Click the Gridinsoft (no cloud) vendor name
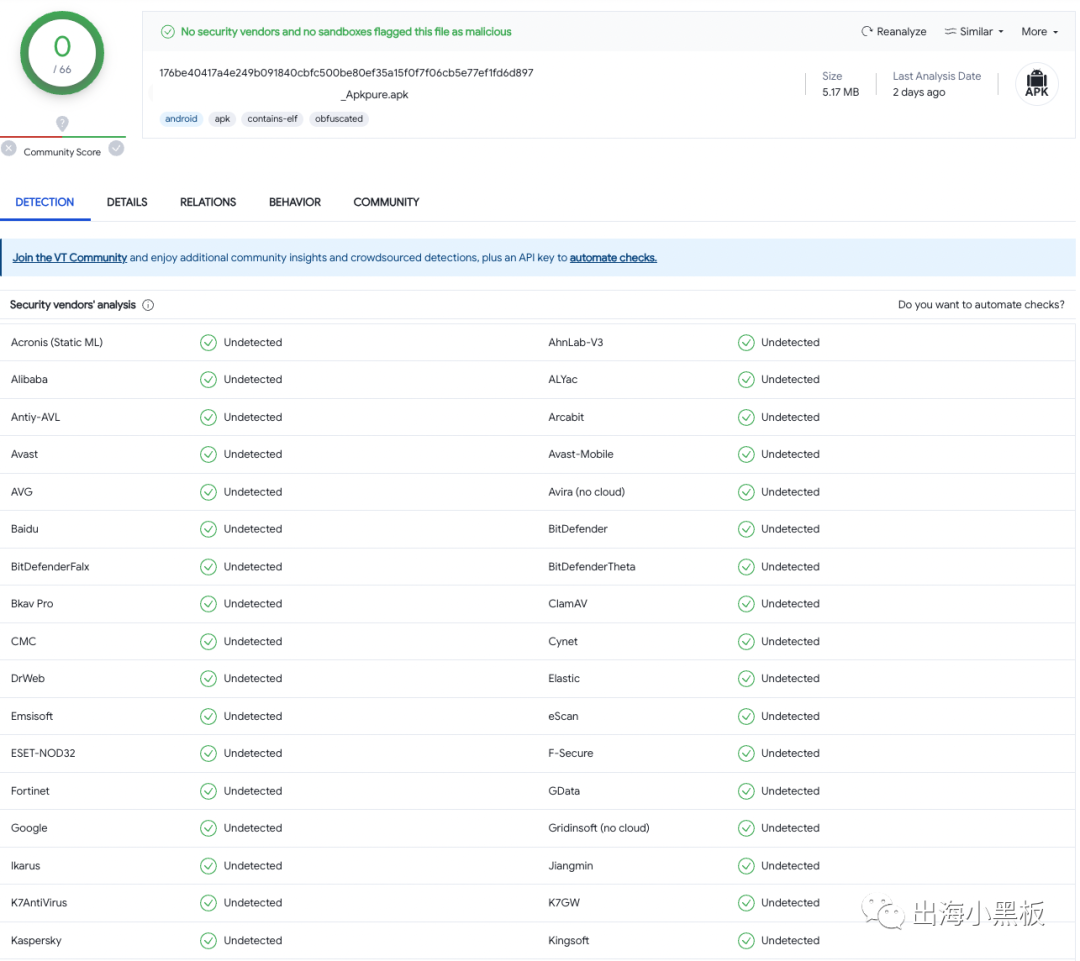Screen dimensions: 1080x961 pyautogui.click(x=599, y=828)
